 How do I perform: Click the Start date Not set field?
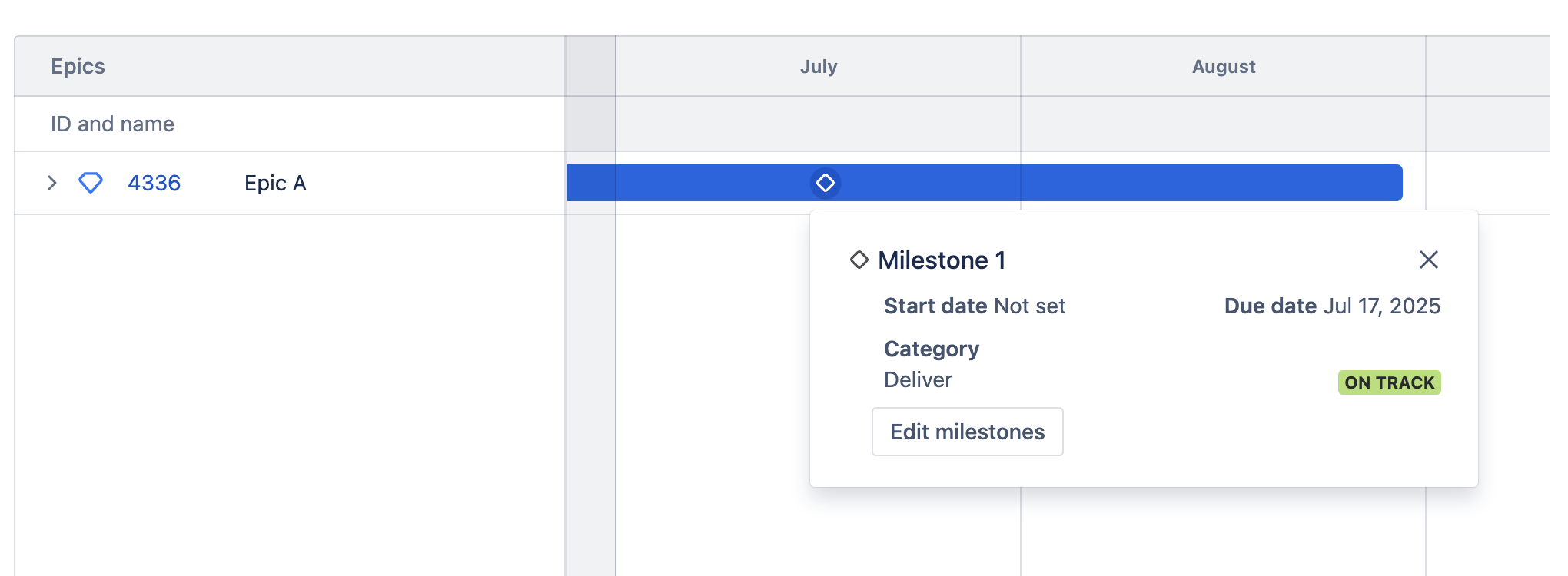click(x=974, y=306)
